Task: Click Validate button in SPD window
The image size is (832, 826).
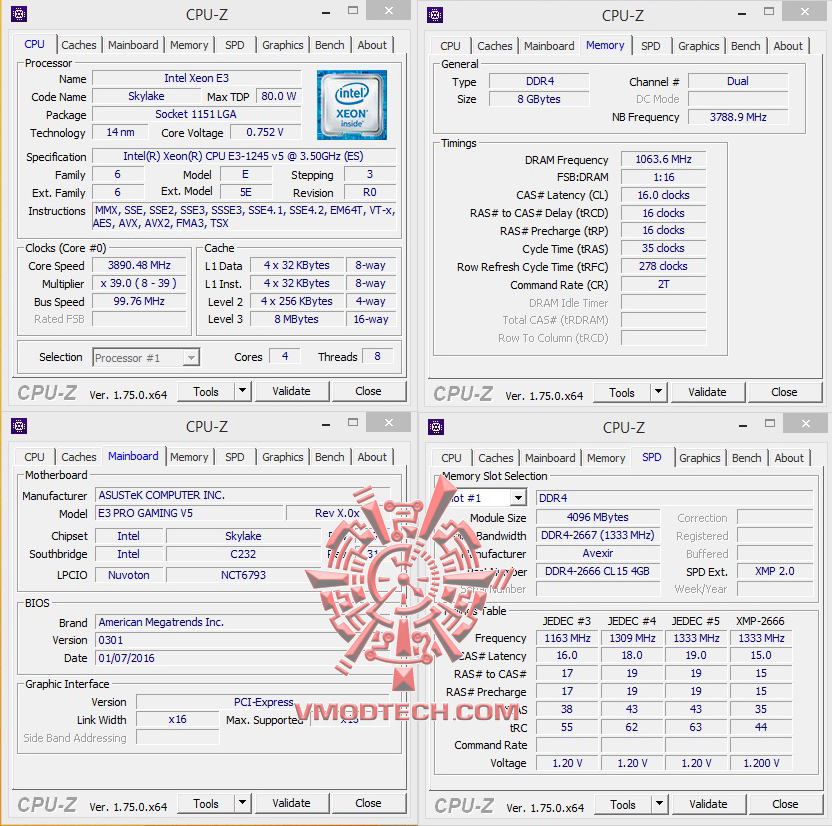Action: [708, 804]
